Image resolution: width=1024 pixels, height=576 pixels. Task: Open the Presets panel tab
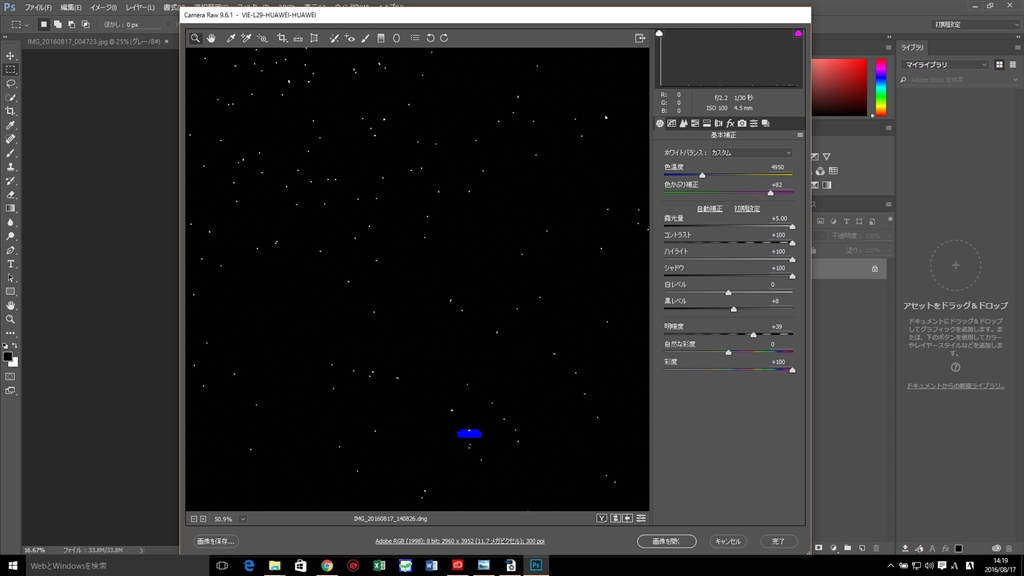click(754, 123)
